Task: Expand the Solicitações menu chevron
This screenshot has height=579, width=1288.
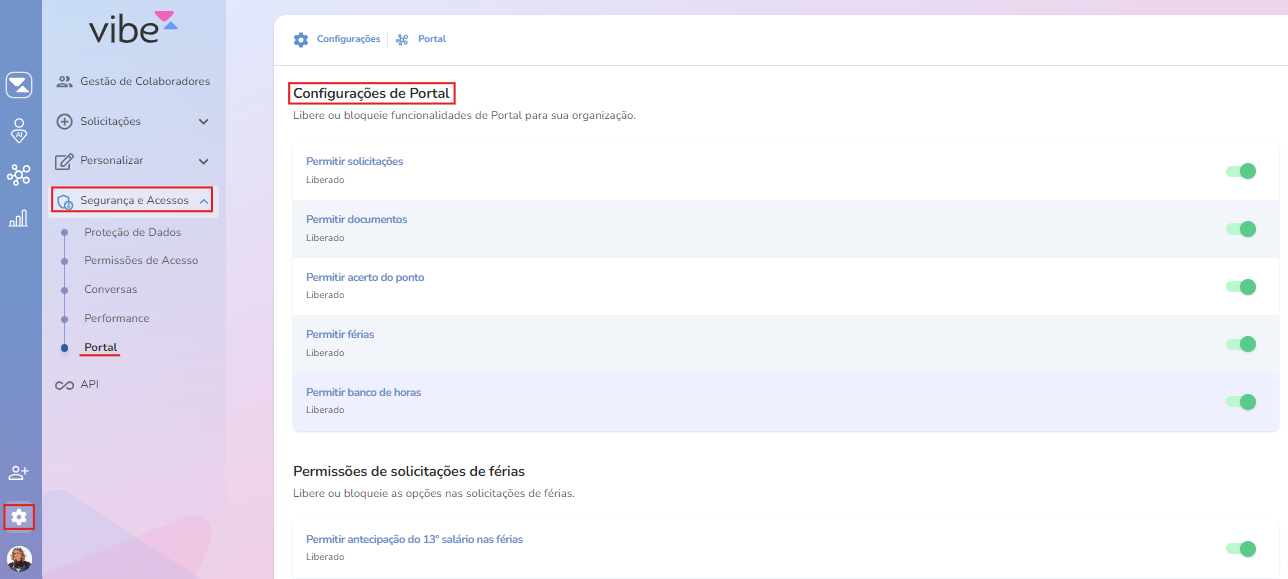Action: pos(204,122)
